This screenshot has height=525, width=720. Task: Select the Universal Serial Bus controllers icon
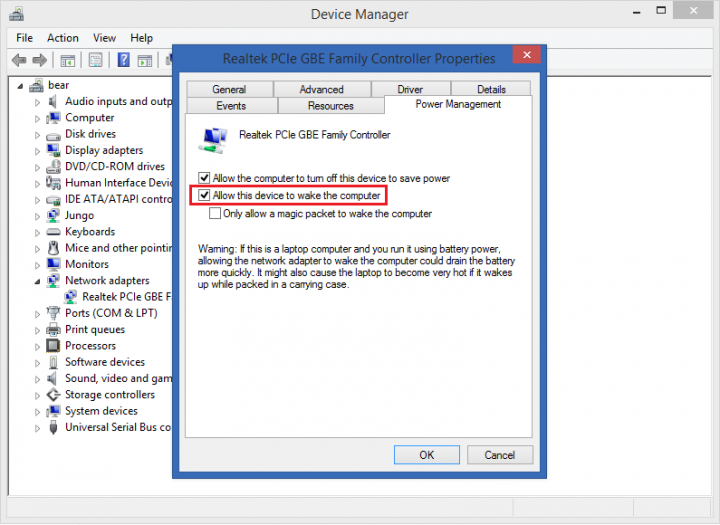(x=53, y=428)
